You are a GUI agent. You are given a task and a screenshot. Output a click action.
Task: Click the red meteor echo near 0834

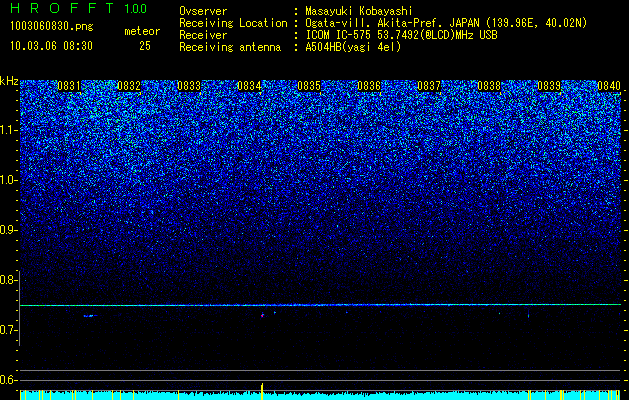click(x=262, y=316)
